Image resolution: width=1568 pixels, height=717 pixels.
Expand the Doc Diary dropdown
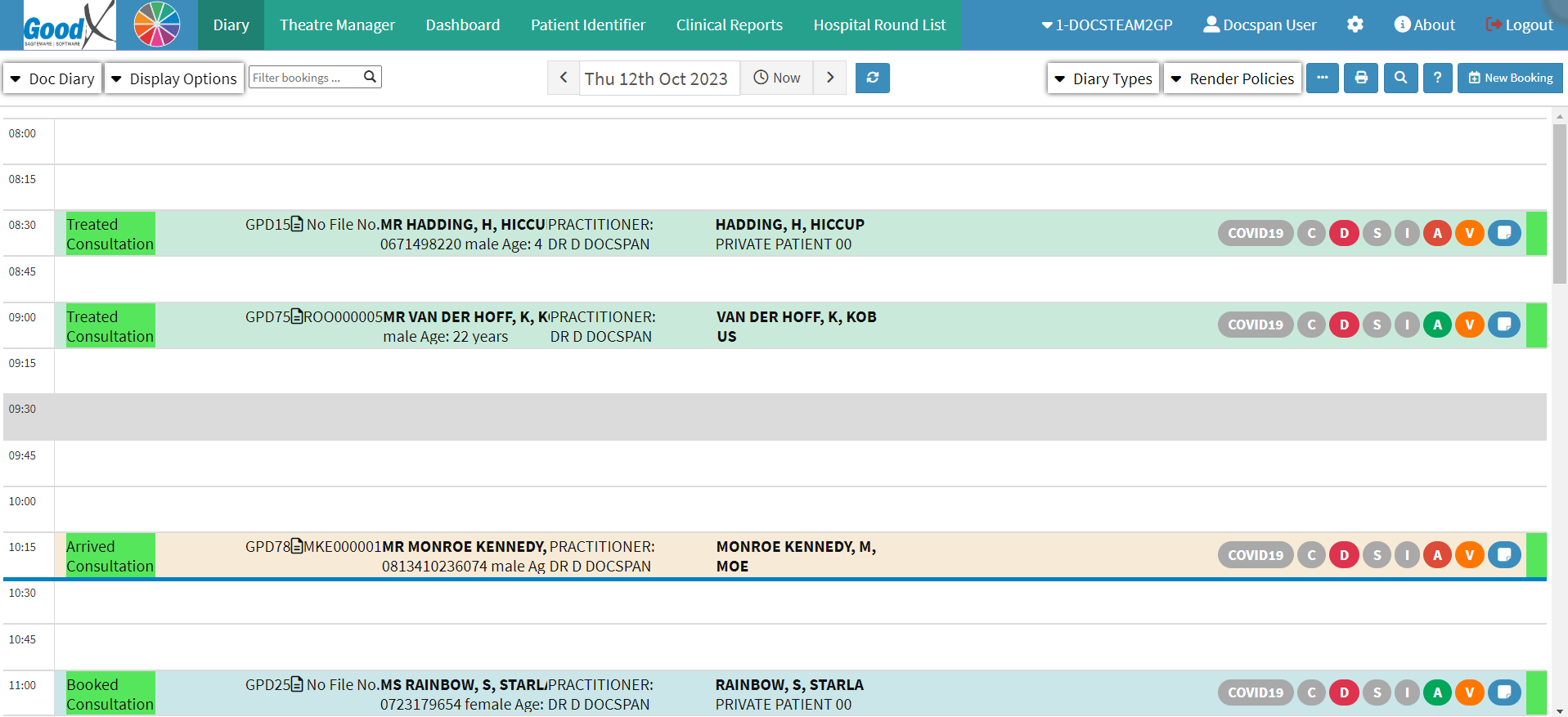[x=52, y=78]
